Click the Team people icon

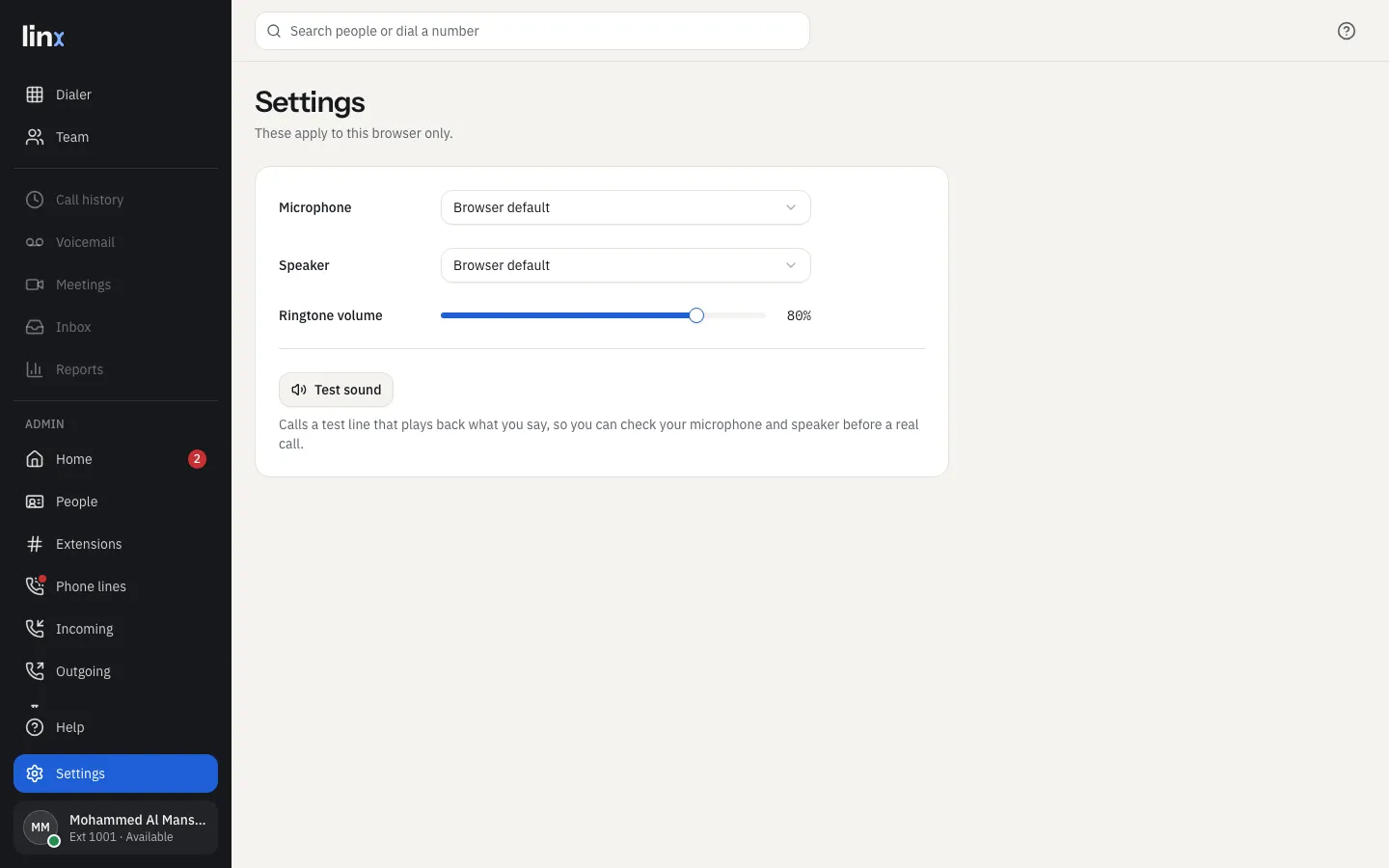click(x=35, y=137)
